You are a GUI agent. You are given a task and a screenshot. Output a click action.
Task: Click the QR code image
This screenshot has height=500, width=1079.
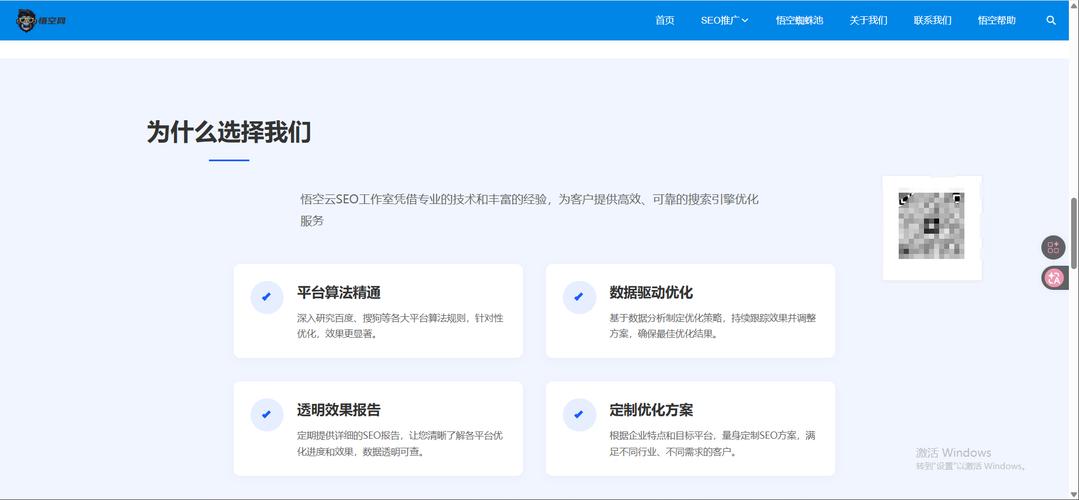click(931, 226)
